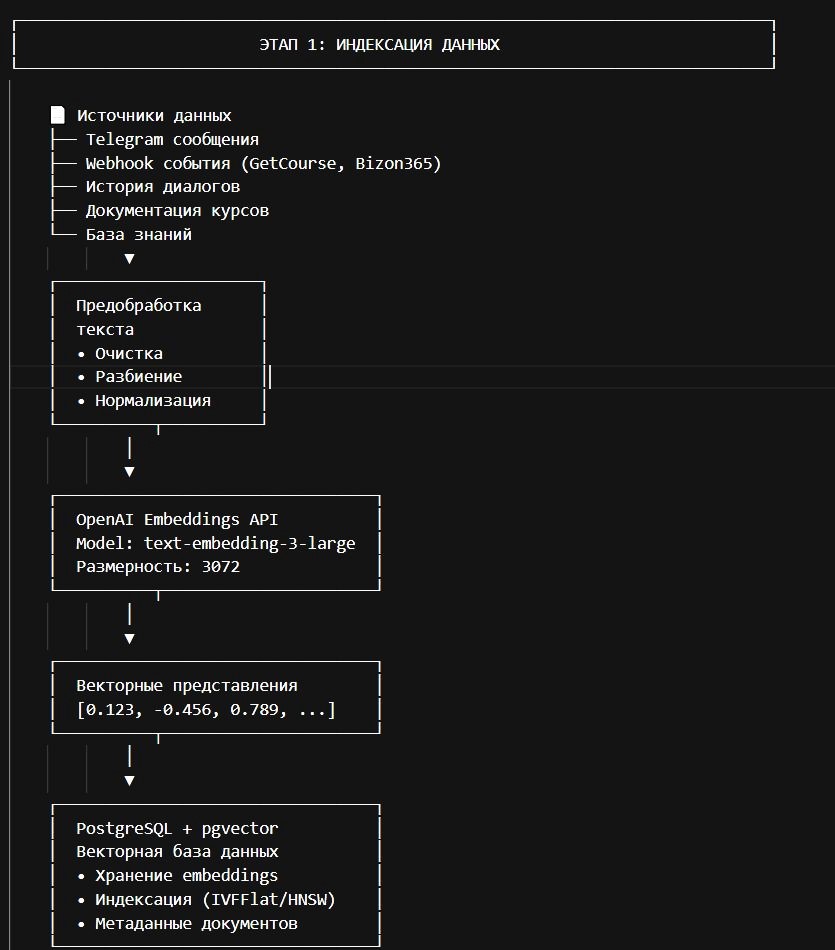
Task: Click the Webhook события (GetCourse, Bizon365) line
Action: 263,163
